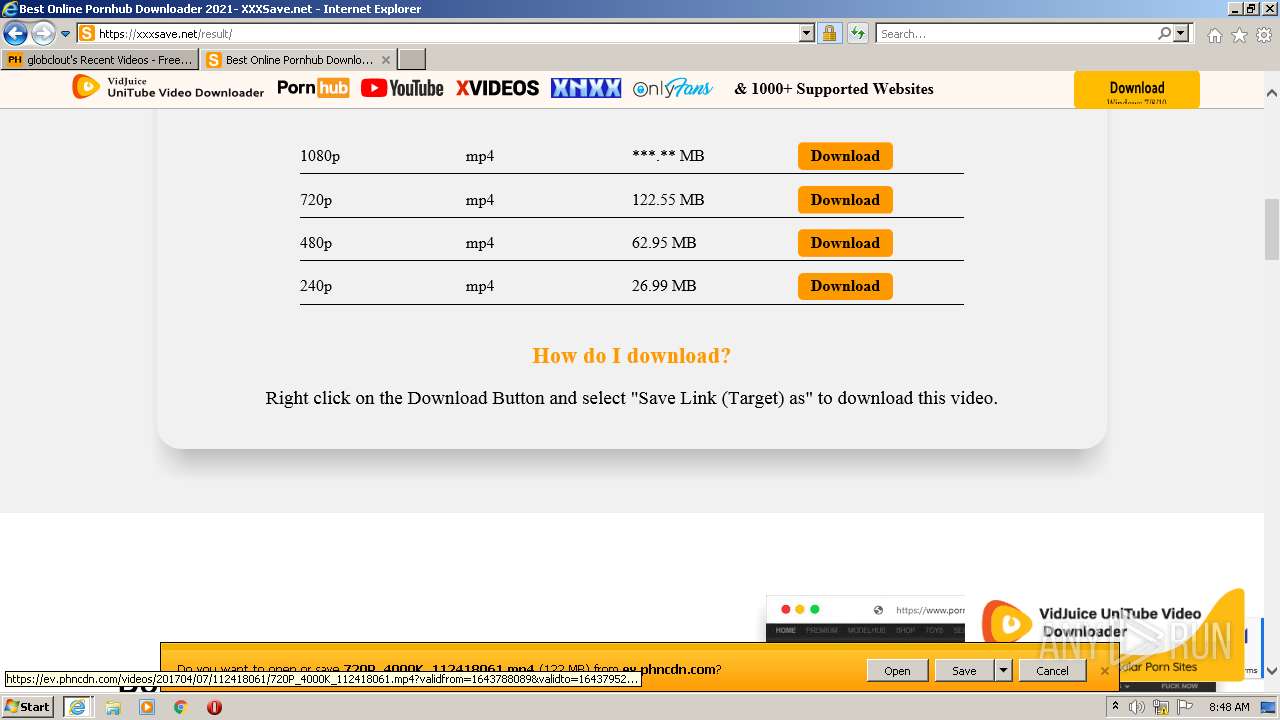The width and height of the screenshot is (1280, 720).
Task: Close the current tab with X
Action: coord(386,60)
